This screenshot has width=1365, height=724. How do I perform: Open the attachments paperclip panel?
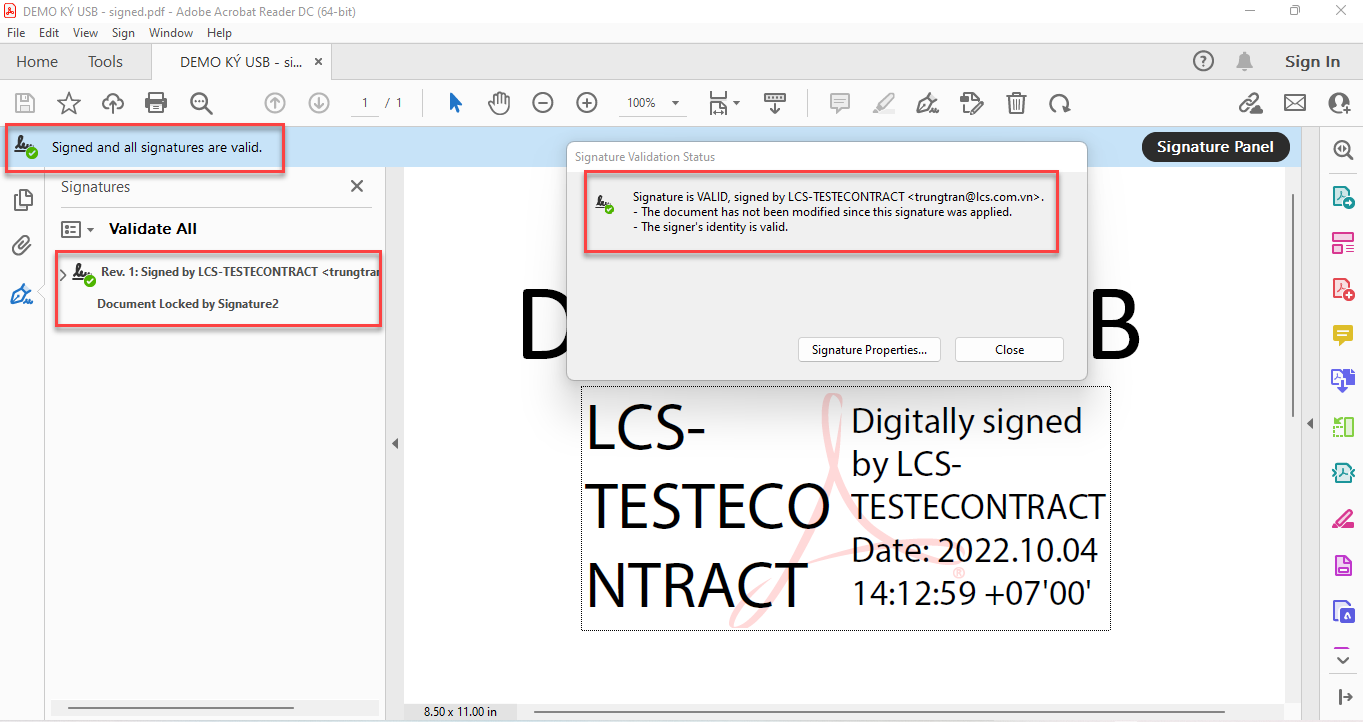pyautogui.click(x=22, y=246)
